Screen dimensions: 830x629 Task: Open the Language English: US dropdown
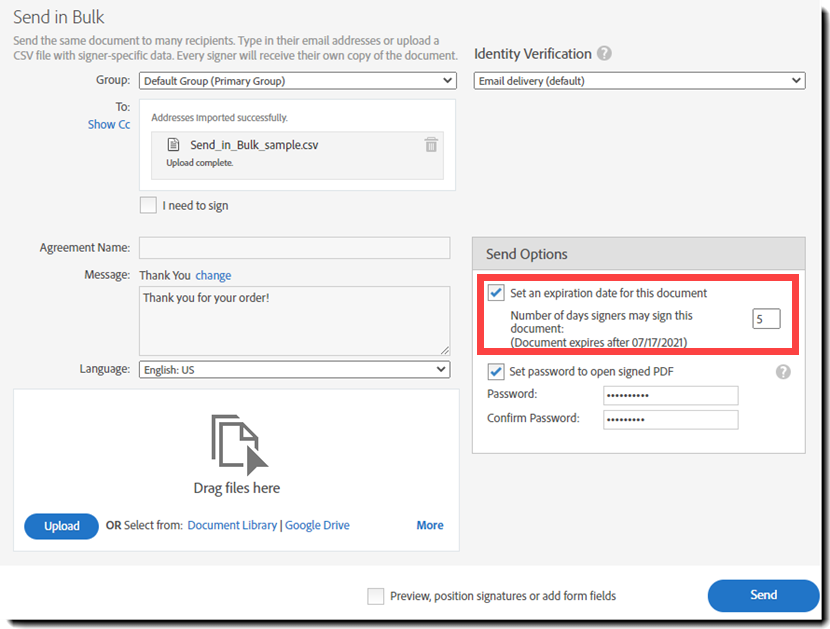click(294, 369)
